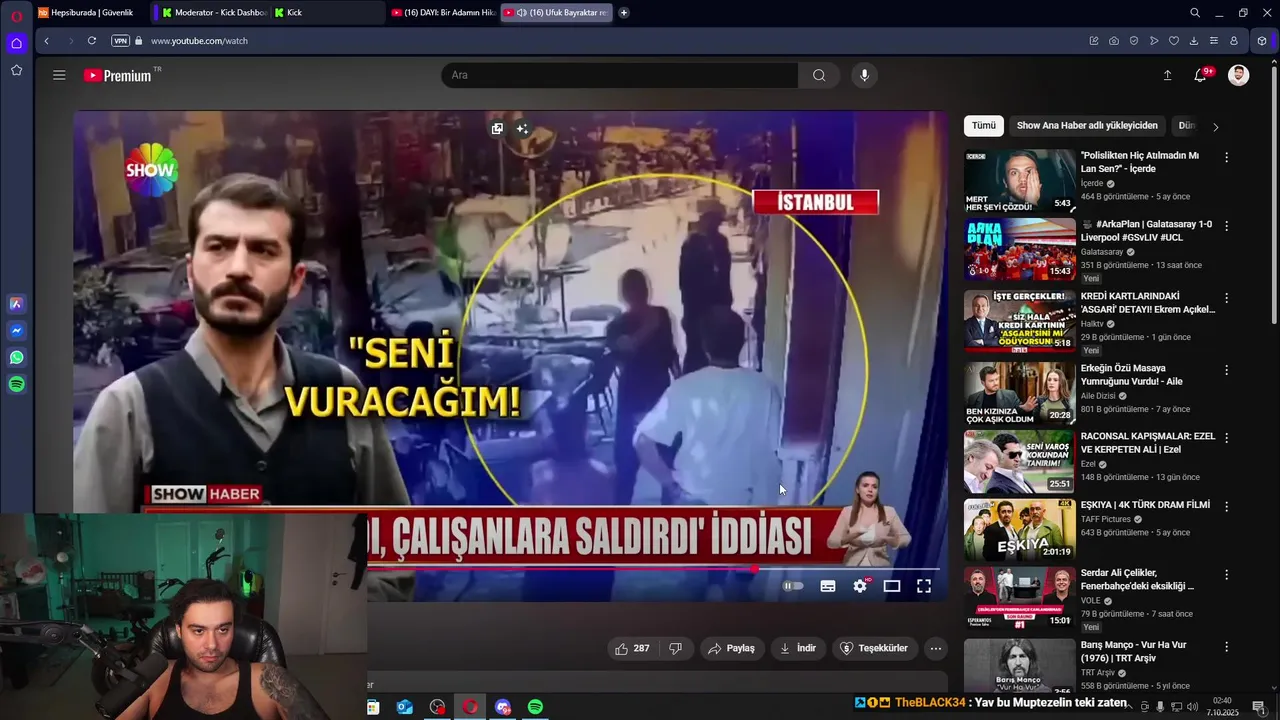1280x720 pixels.
Task: Open Opera downloads arrow icon
Action: [x=1194, y=41]
